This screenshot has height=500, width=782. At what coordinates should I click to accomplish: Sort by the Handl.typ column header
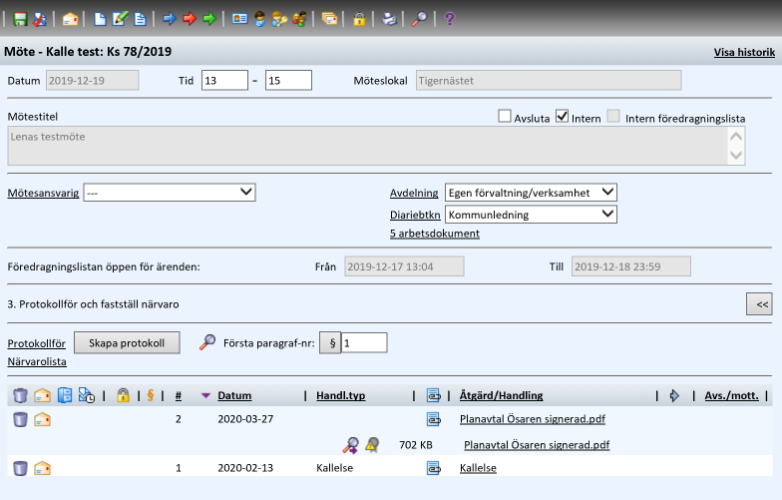[341, 396]
